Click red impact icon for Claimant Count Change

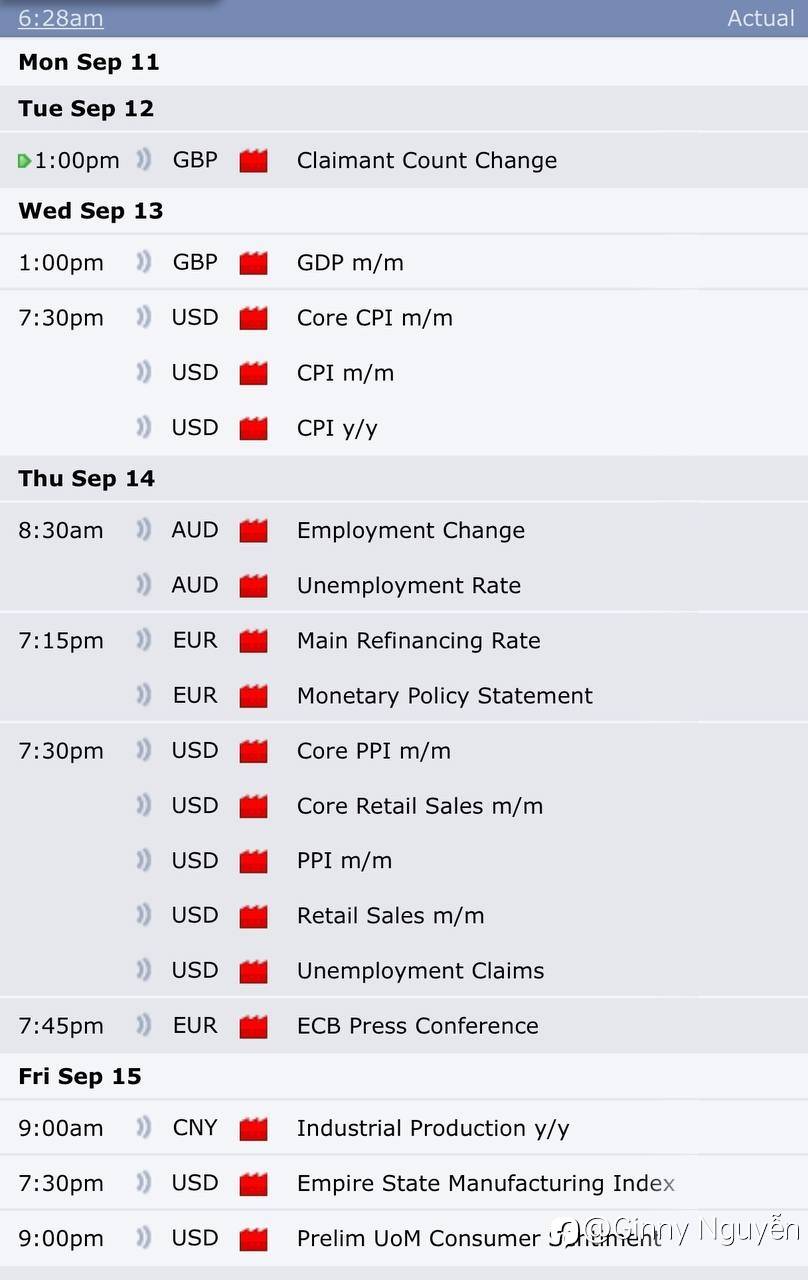[253, 161]
